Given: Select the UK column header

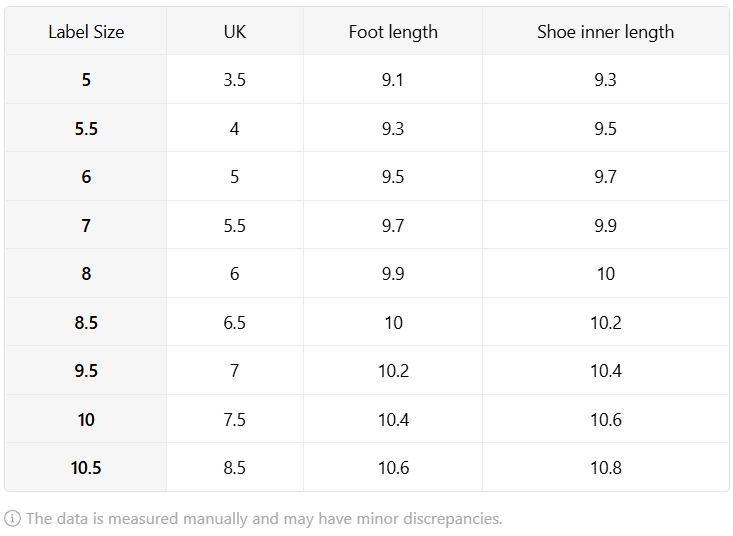Looking at the screenshot, I should [x=235, y=31].
